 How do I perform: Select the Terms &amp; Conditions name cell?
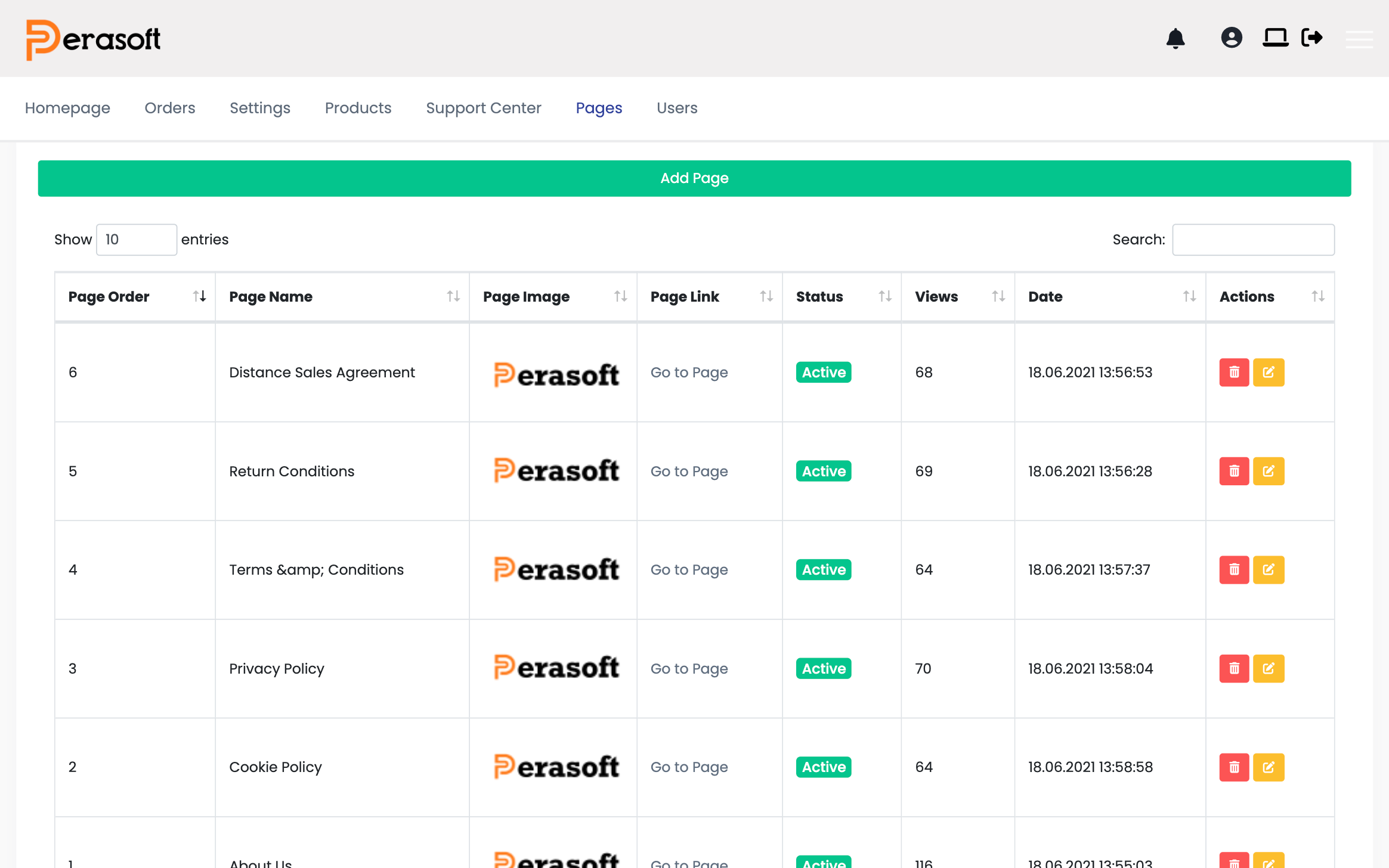click(x=342, y=570)
